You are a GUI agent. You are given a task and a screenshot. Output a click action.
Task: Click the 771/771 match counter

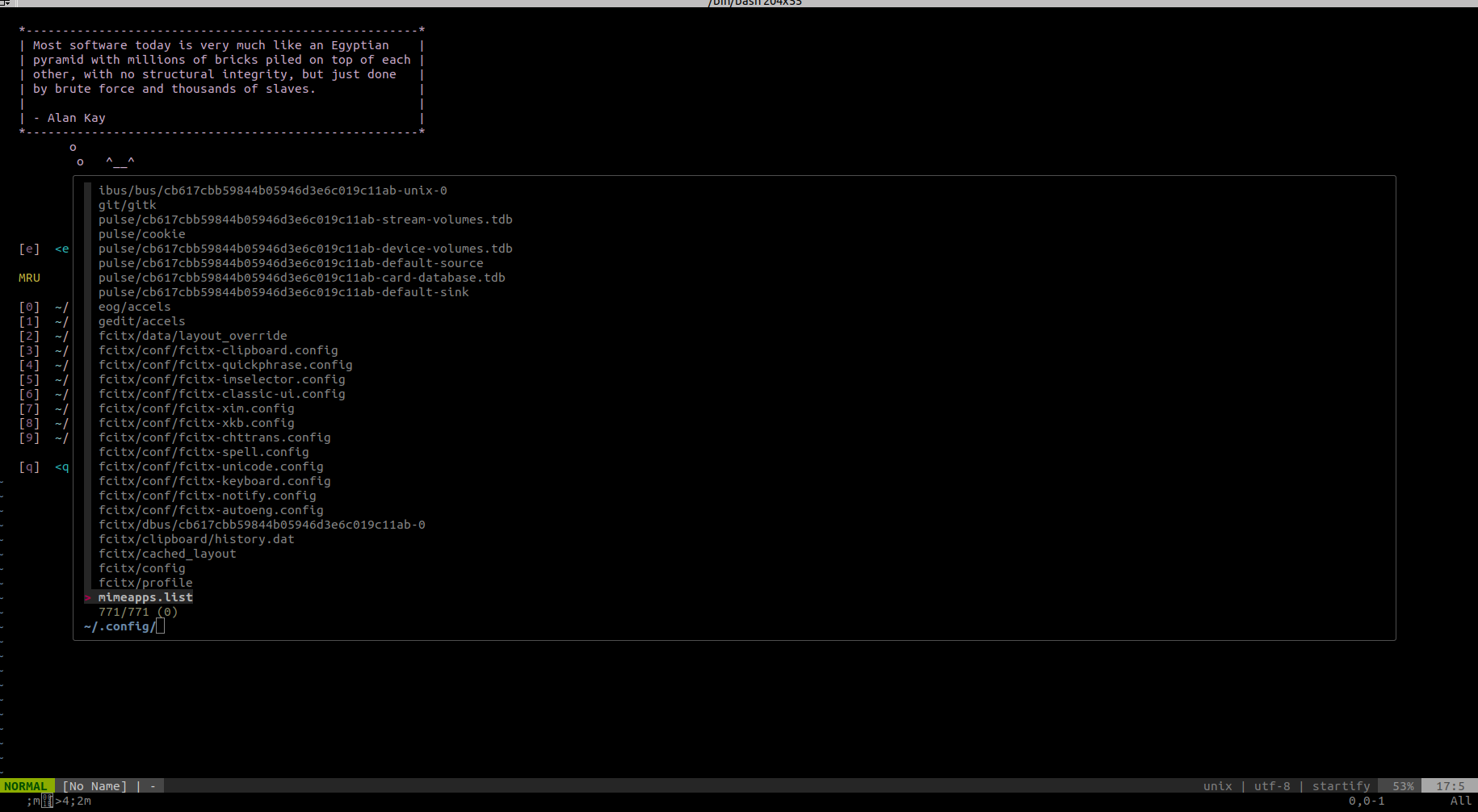coord(138,612)
